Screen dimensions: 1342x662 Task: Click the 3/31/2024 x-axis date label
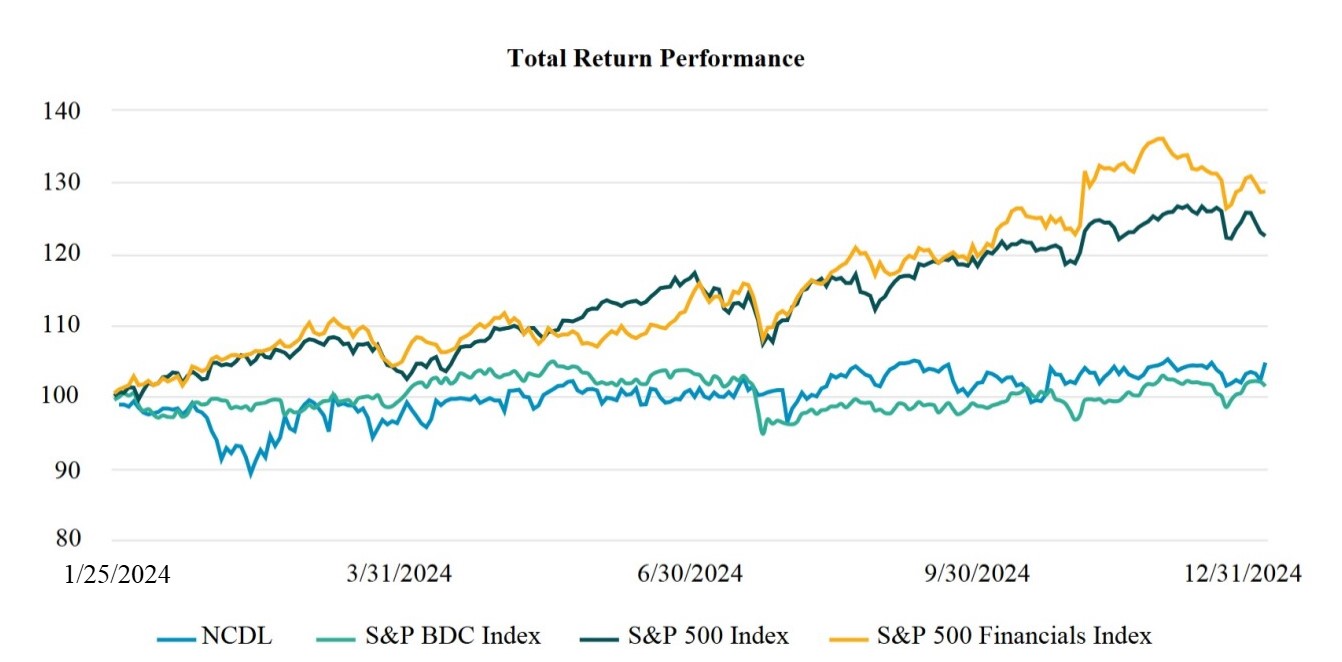point(398,574)
